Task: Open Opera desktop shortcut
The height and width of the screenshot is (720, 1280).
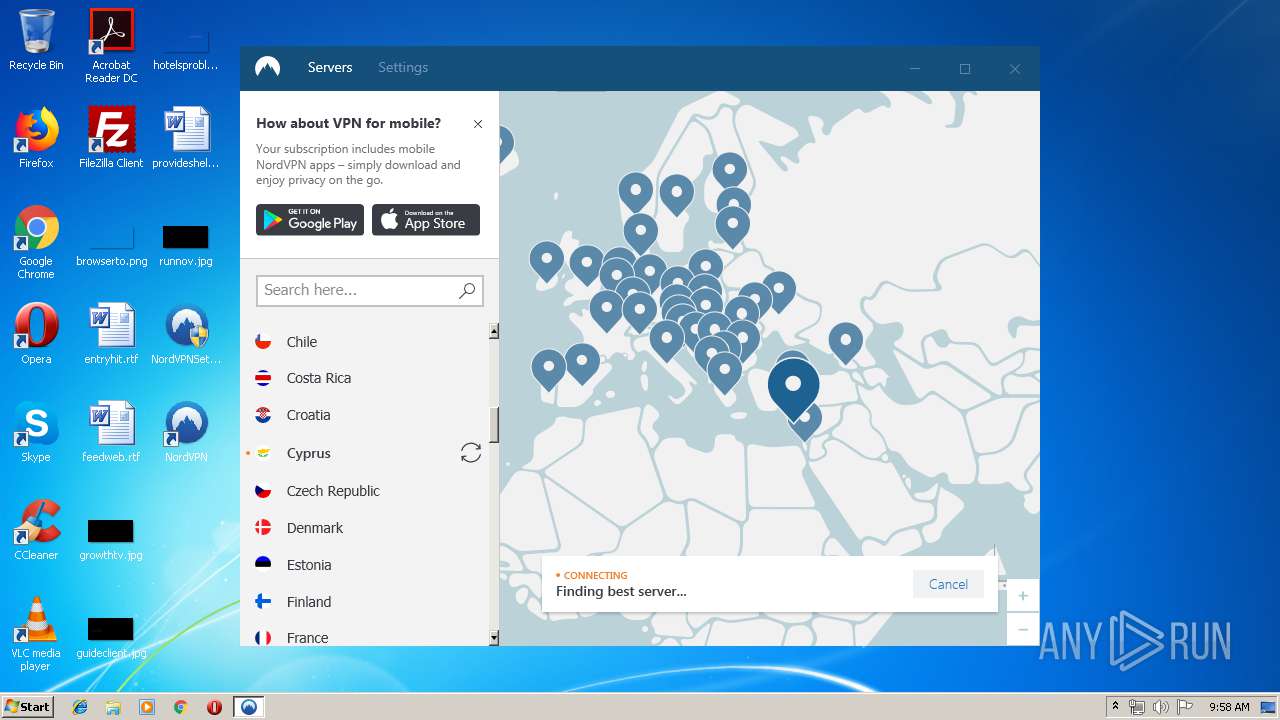Action: [36, 334]
